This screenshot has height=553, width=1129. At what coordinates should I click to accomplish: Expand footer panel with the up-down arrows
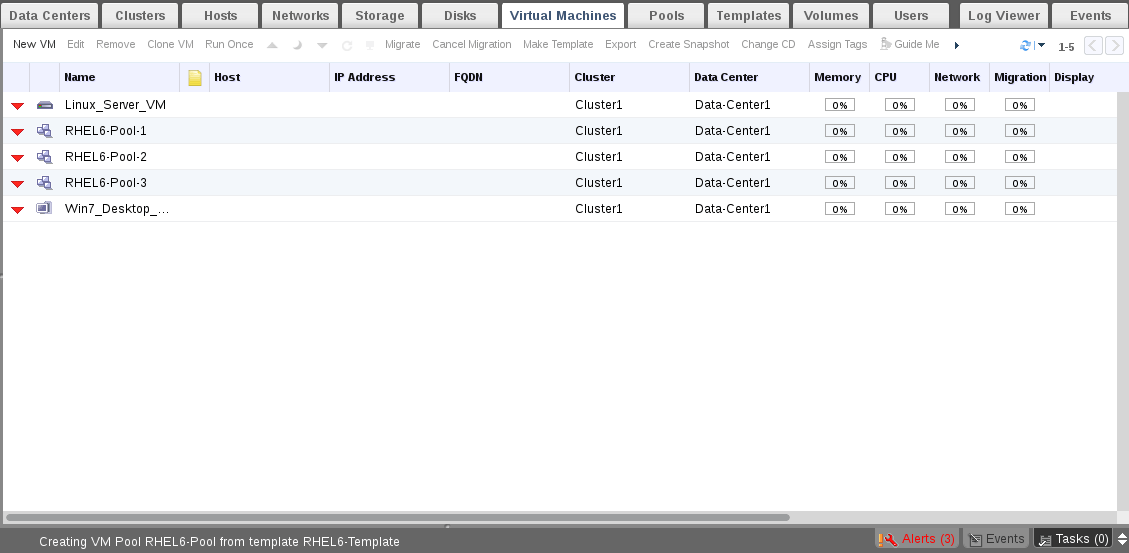pyautogui.click(x=1122, y=539)
